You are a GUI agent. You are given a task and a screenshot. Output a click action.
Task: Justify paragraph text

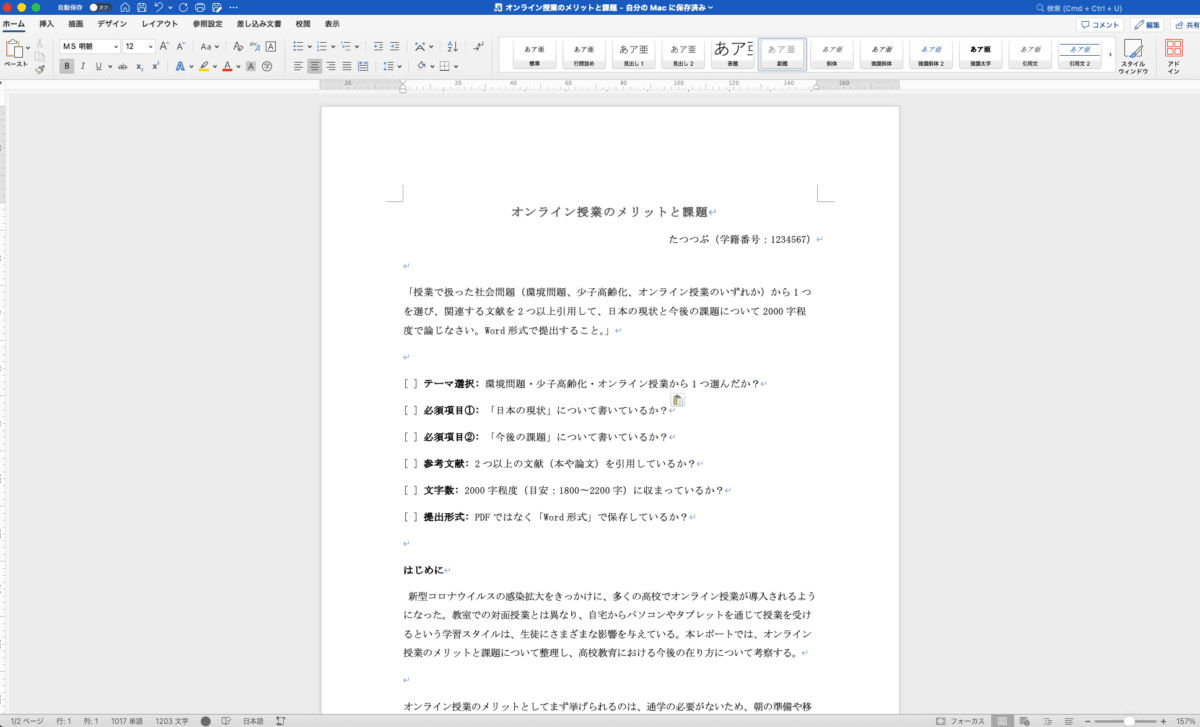(347, 66)
